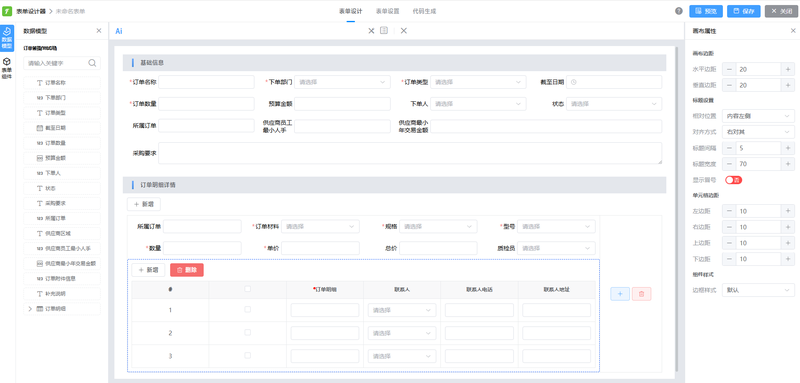Tick the header checkbox in the detail table

pos(247,289)
